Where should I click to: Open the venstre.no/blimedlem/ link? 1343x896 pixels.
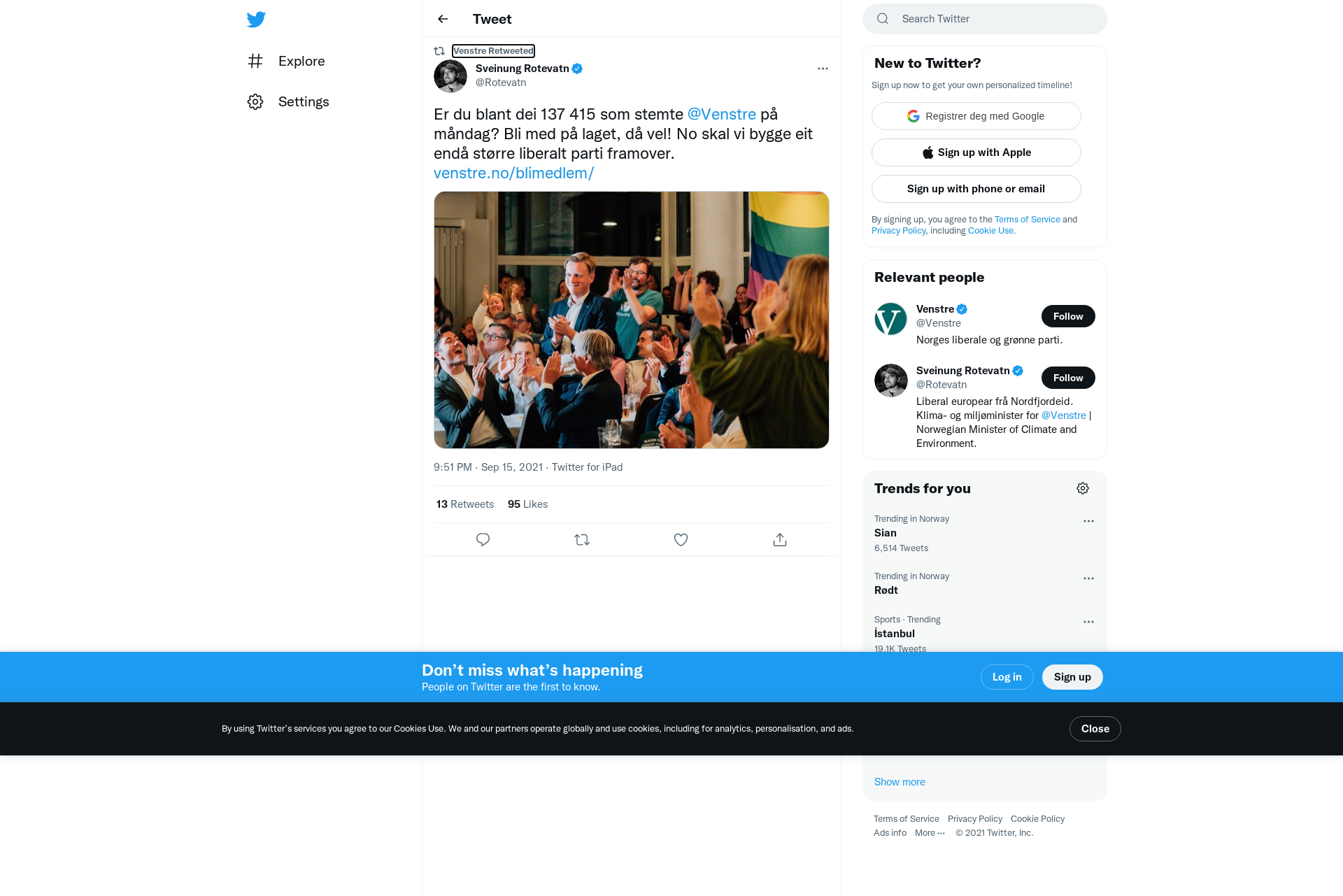(x=513, y=173)
